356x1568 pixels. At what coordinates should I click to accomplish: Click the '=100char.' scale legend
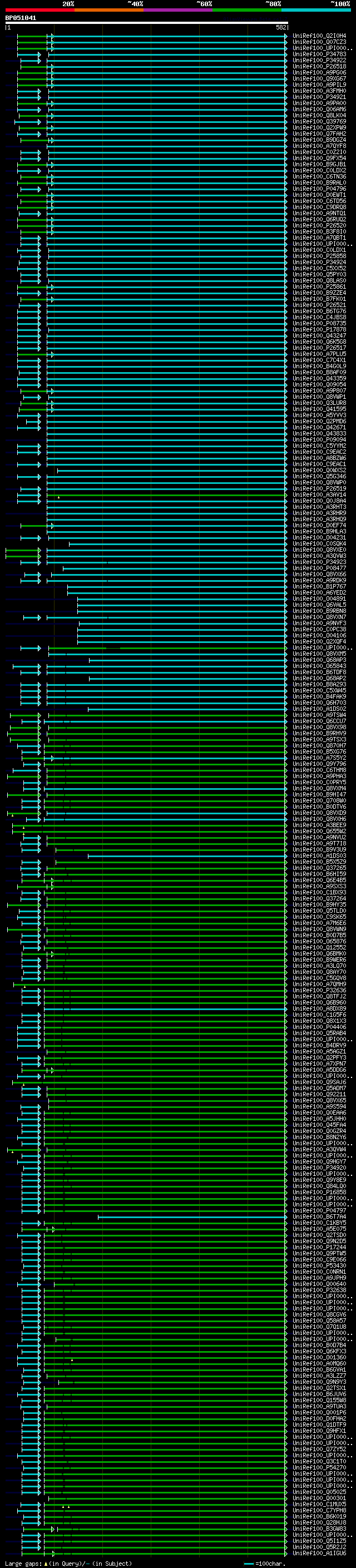pos(264,1563)
